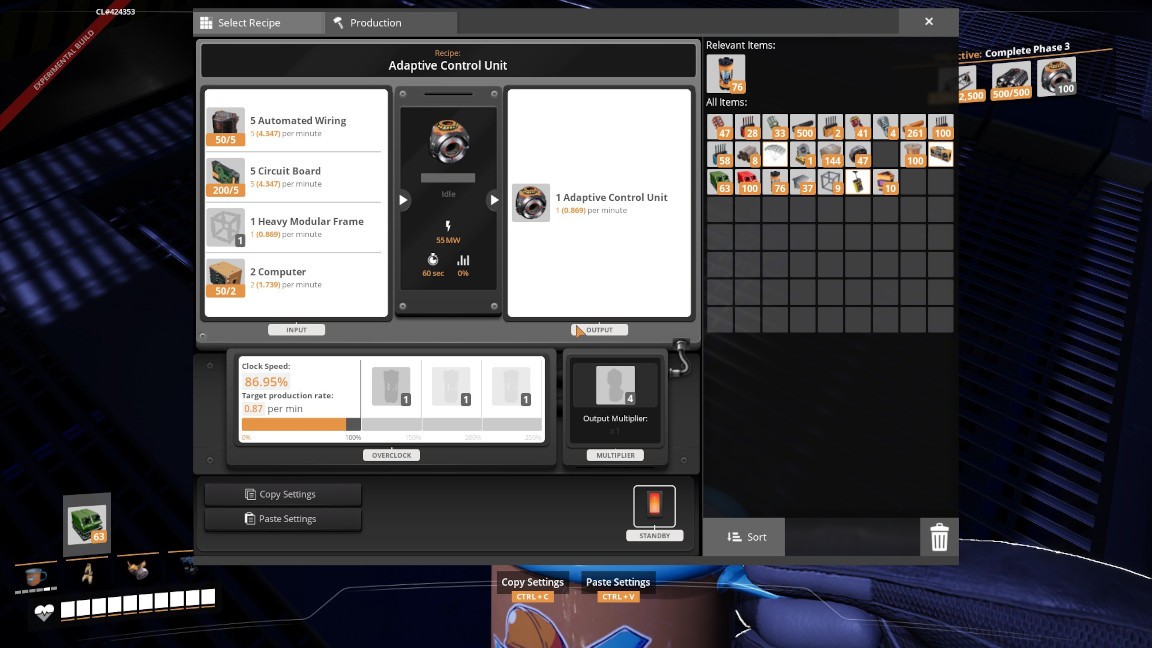The image size is (1152, 648).
Task: Select the parachute item in All Items
Action: coord(775,154)
